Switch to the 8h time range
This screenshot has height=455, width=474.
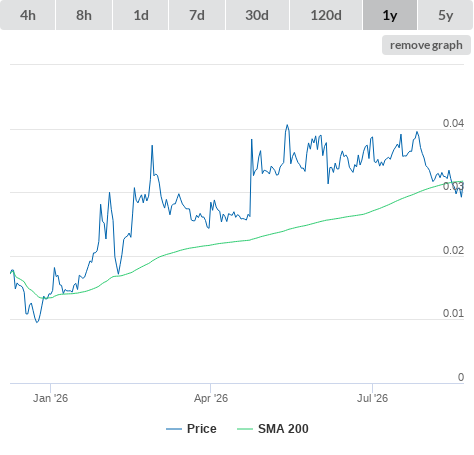click(84, 15)
